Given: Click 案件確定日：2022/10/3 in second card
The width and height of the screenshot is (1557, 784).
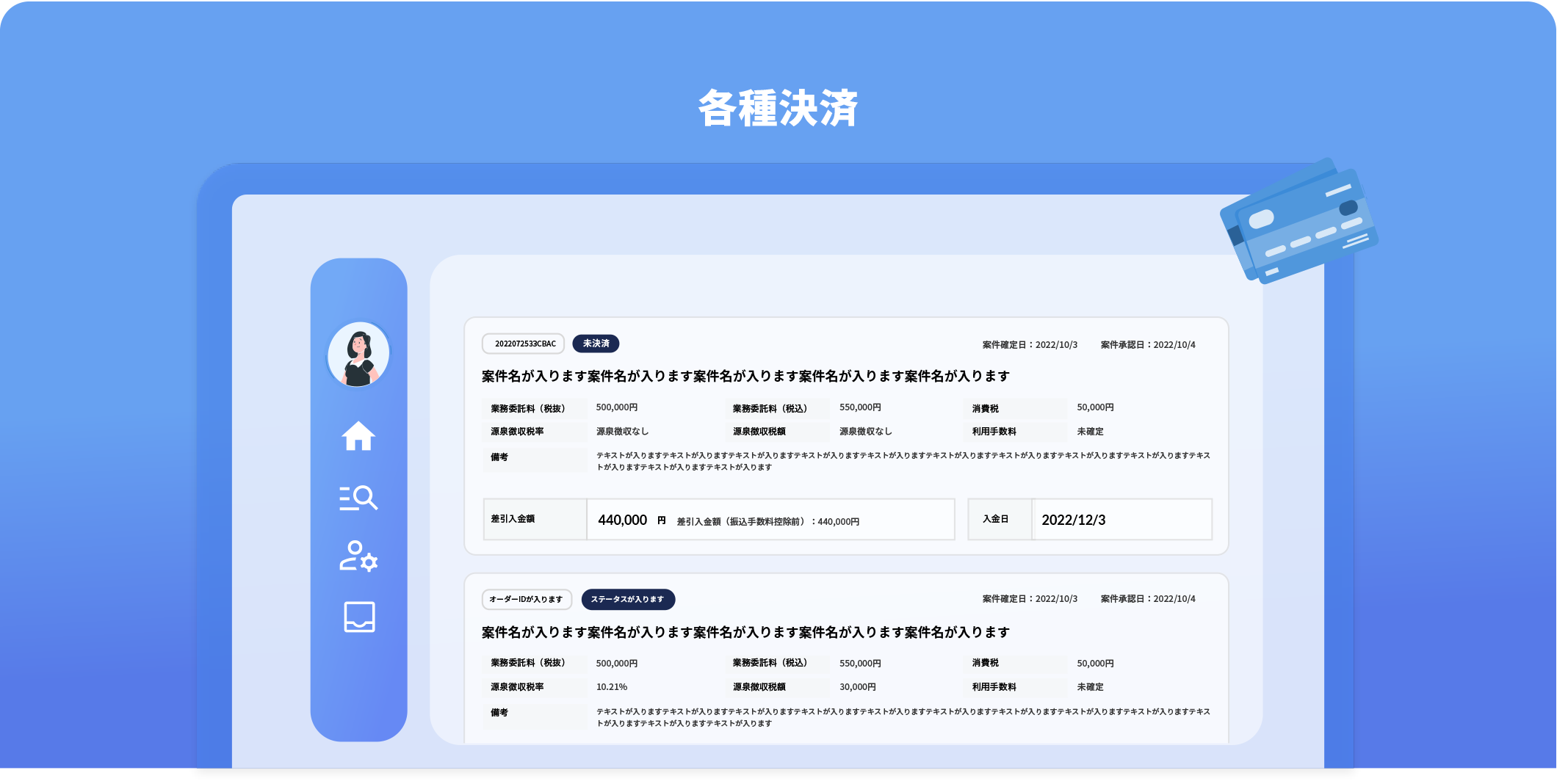Looking at the screenshot, I should point(1030,599).
